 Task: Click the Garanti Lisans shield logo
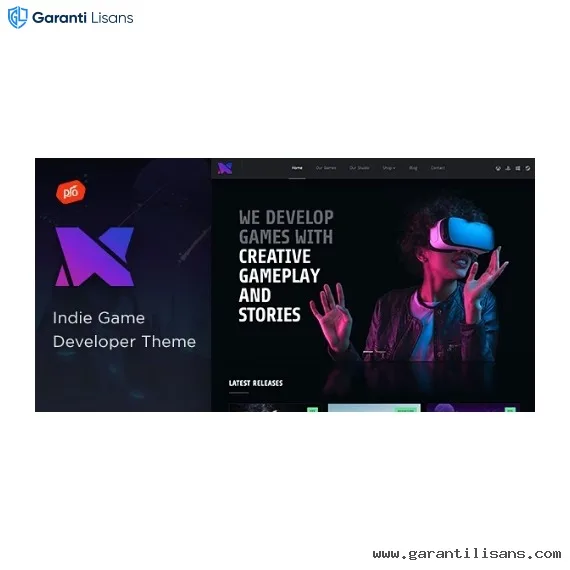17,17
